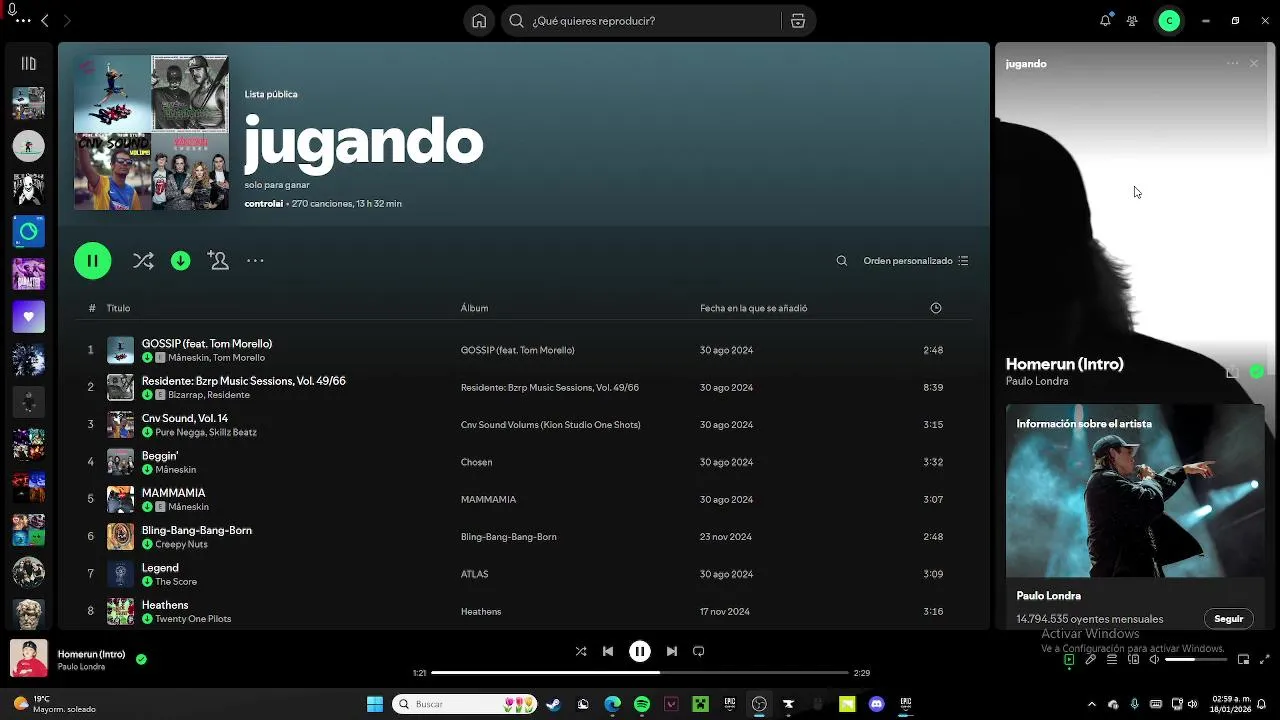Open more options in Now Playing panel
Image resolution: width=1280 pixels, height=720 pixels.
click(x=1232, y=63)
